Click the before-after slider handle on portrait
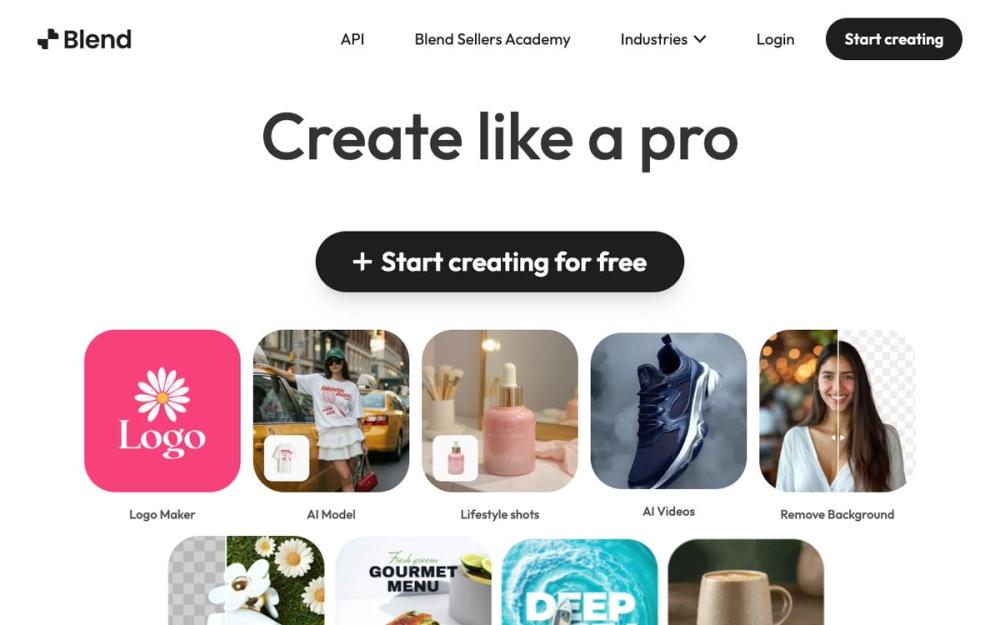 838,438
